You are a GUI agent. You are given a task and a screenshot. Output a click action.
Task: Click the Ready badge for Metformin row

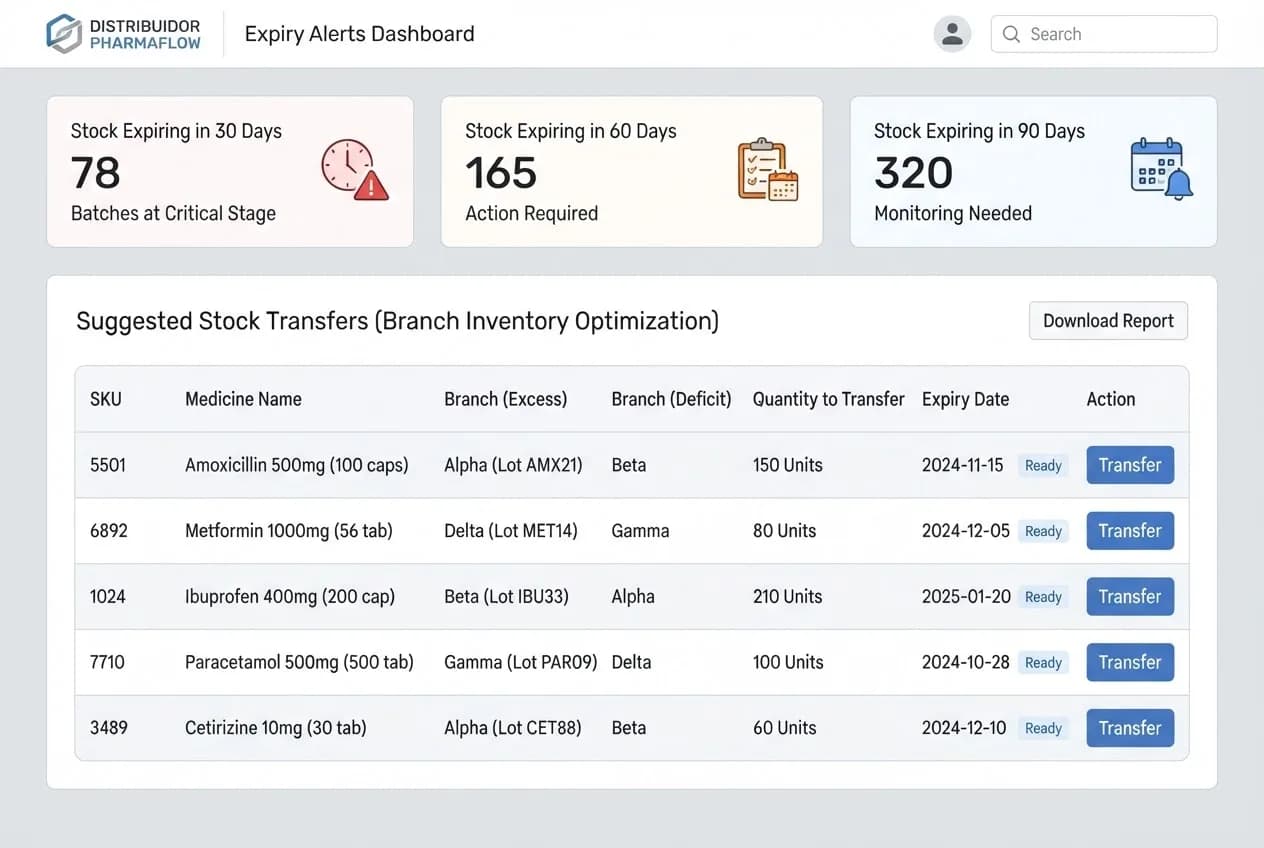[1043, 531]
